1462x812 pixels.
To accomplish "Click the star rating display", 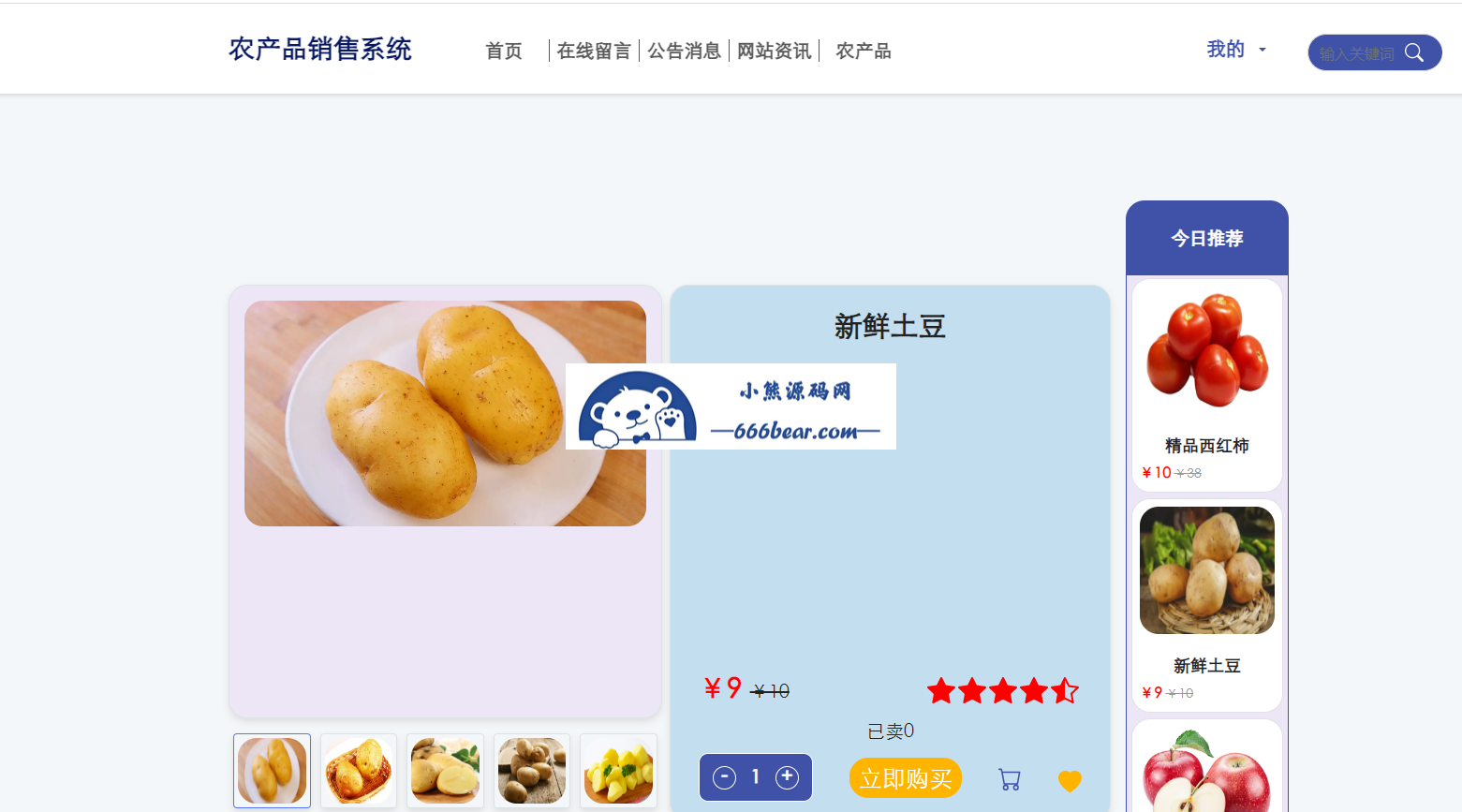I will coord(1003,691).
